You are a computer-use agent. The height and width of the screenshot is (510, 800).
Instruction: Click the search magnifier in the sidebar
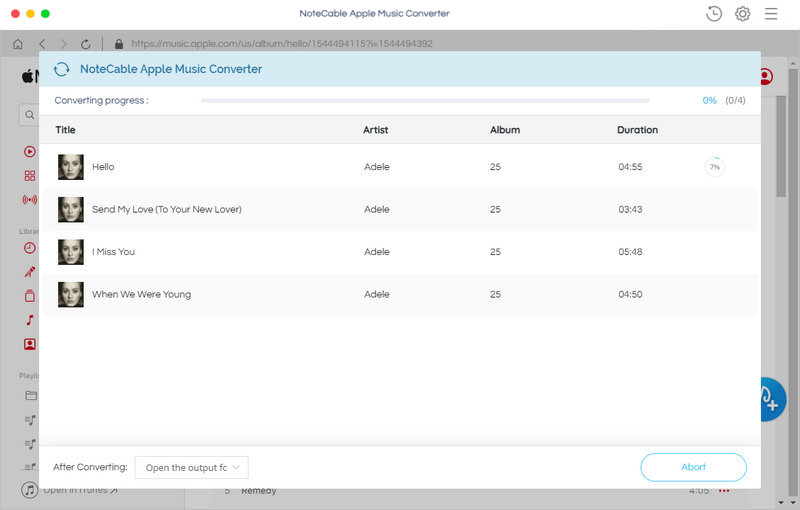tap(30, 115)
